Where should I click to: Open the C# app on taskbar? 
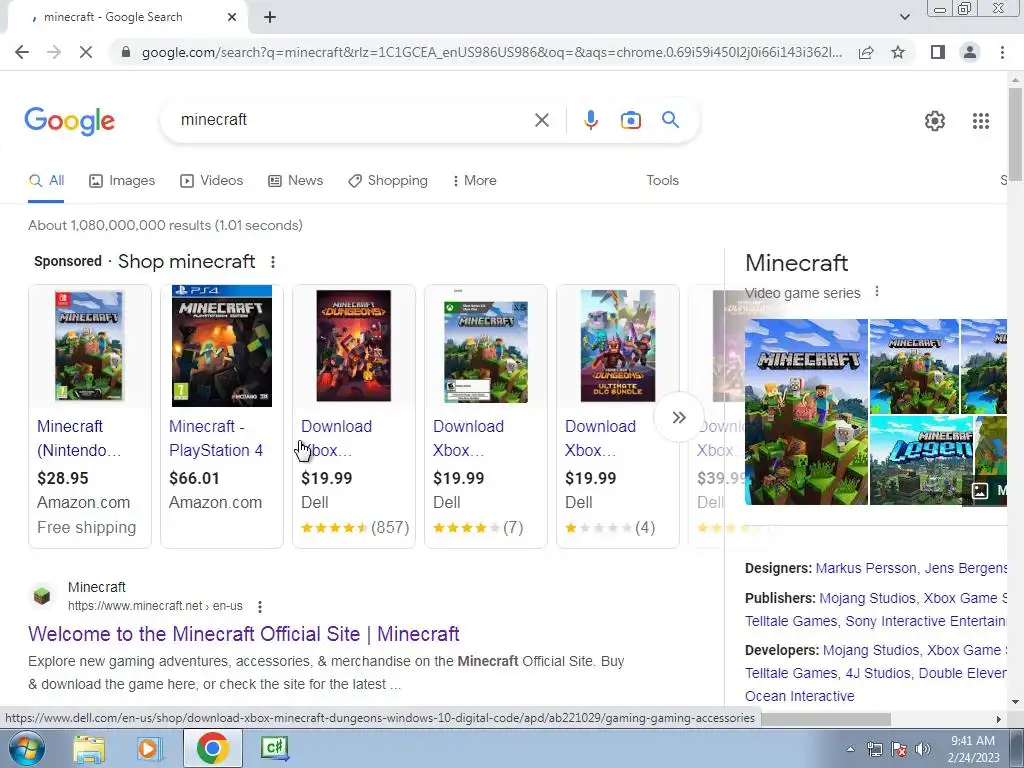274,748
